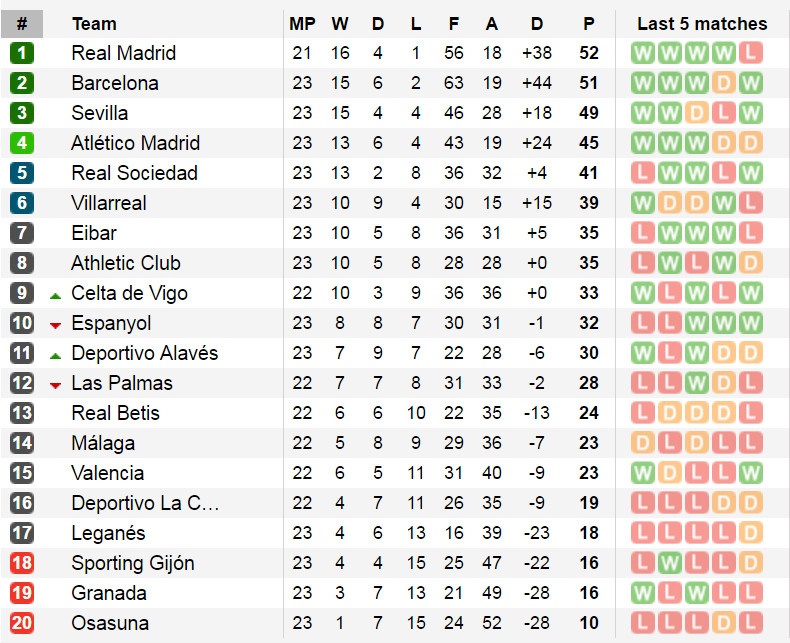
Task: Click the up arrow next to Deportivo Alavés
Action: pos(55,355)
